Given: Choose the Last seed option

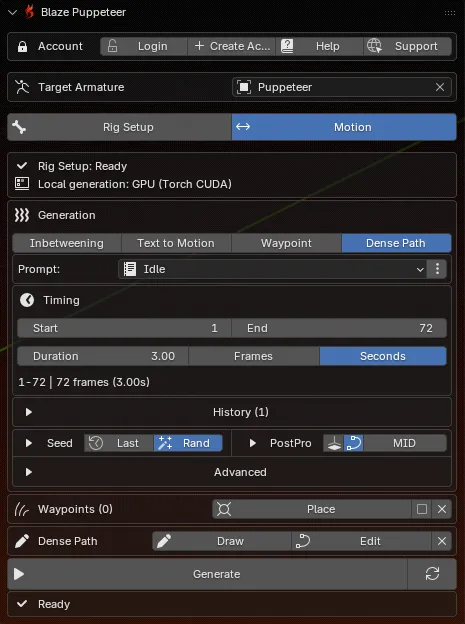Looking at the screenshot, I should pos(119,443).
